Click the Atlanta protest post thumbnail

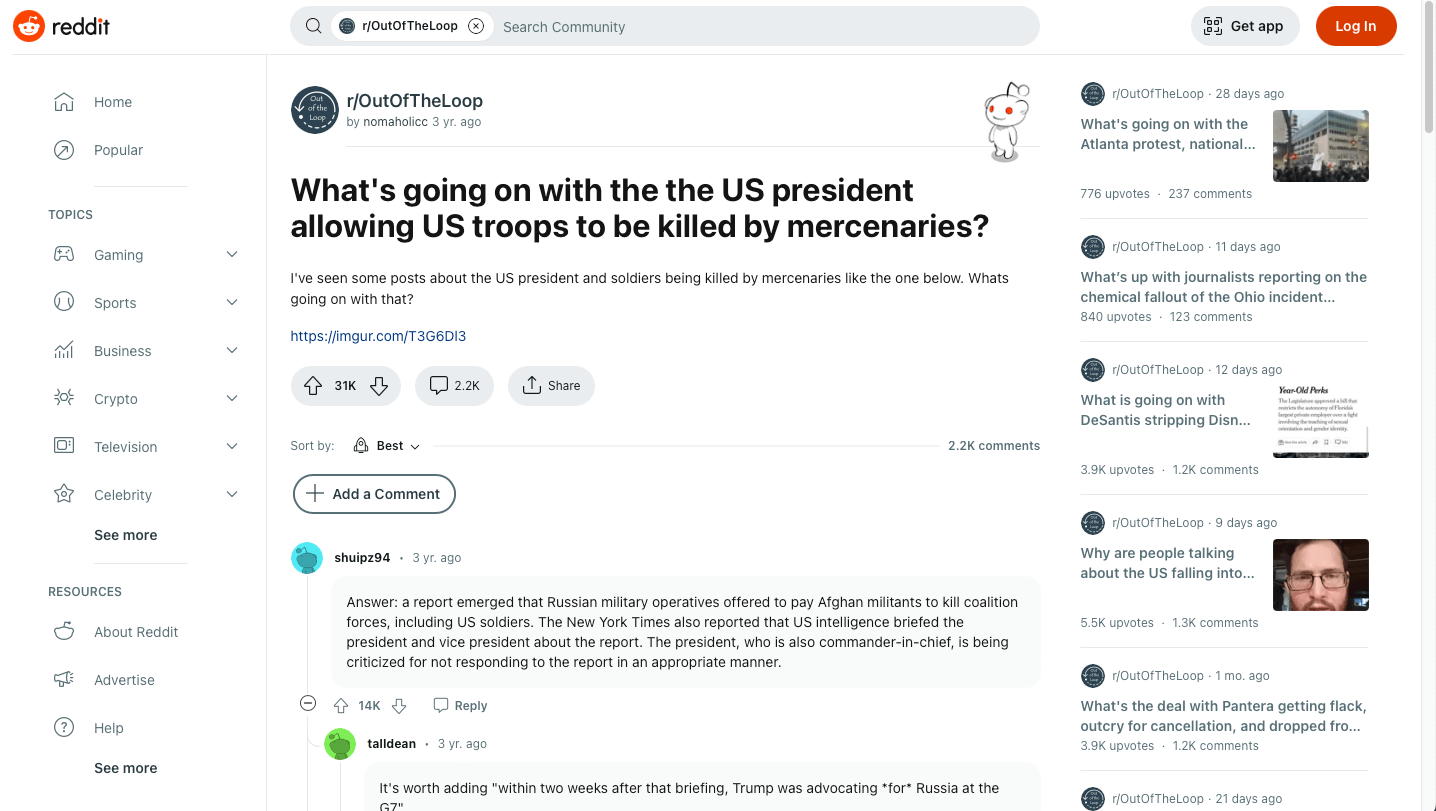[1320, 145]
